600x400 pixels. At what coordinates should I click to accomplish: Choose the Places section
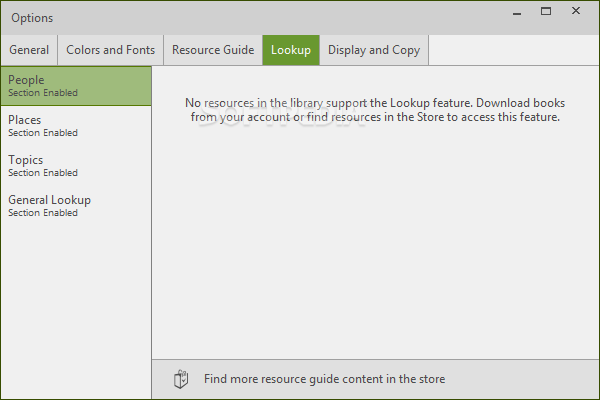(x=76, y=125)
